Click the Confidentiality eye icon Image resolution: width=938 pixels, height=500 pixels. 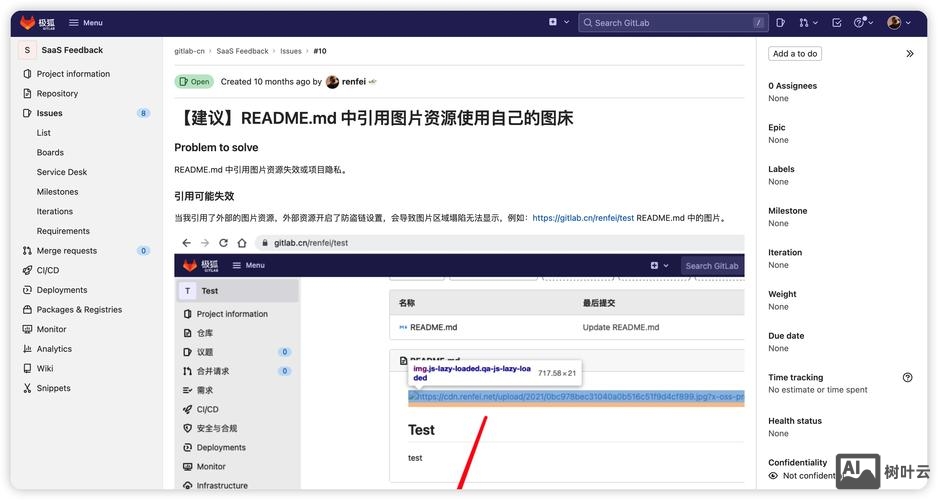[x=773, y=475]
